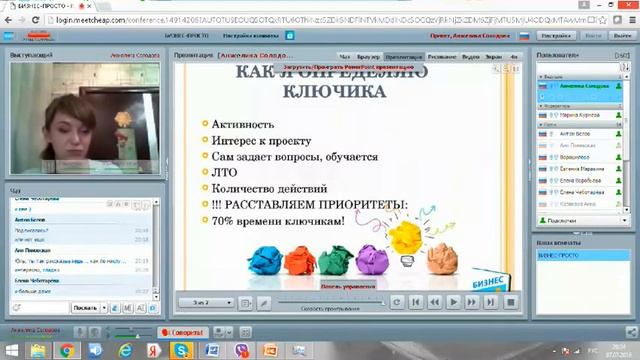640x360 pixels.
Task: Open Yandex browser from the taskbar
Action: [154, 351]
